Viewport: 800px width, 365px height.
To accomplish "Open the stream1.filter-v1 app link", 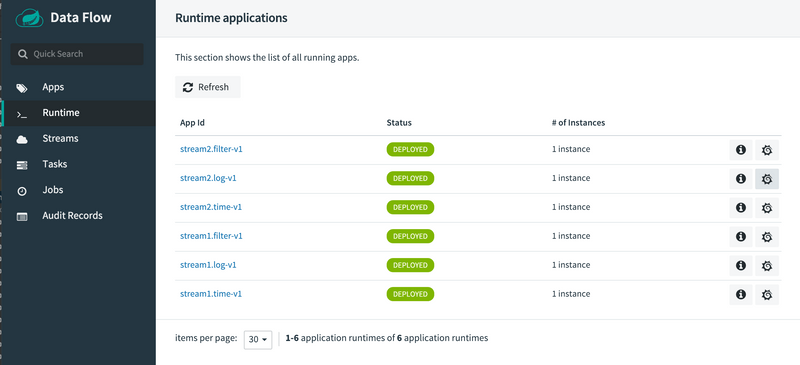I will pyautogui.click(x=211, y=236).
